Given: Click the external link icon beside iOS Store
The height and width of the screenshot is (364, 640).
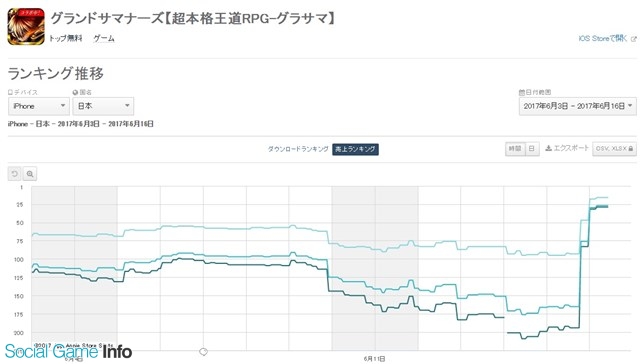Looking at the screenshot, I should [x=633, y=39].
